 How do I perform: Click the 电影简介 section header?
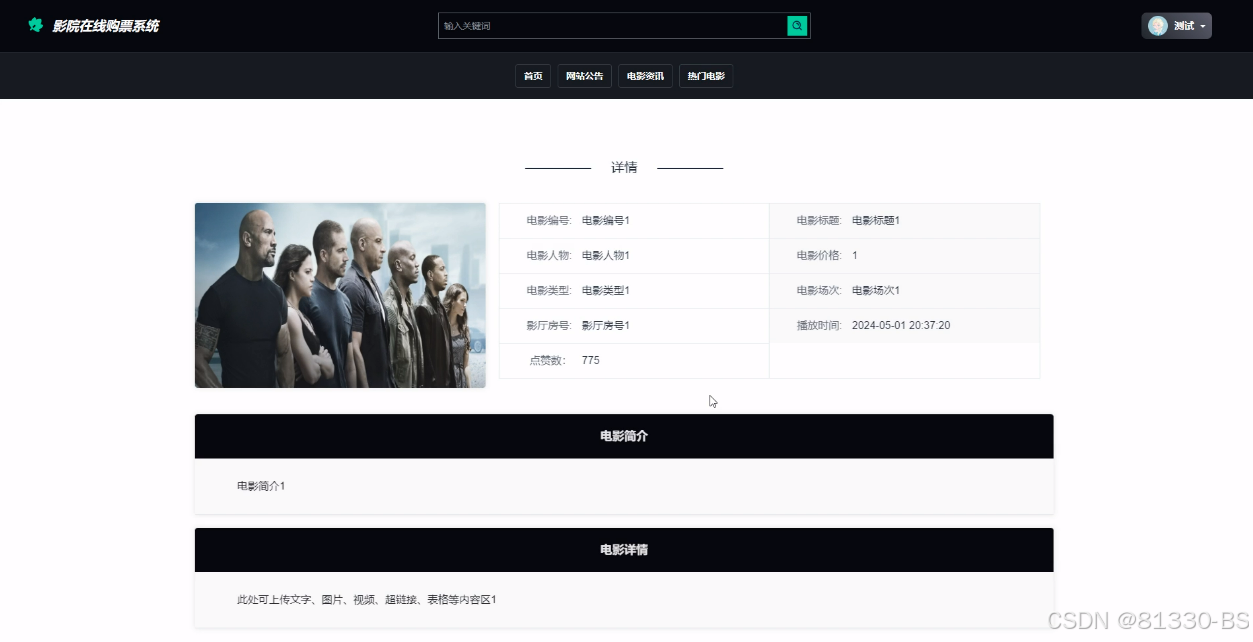coord(624,437)
